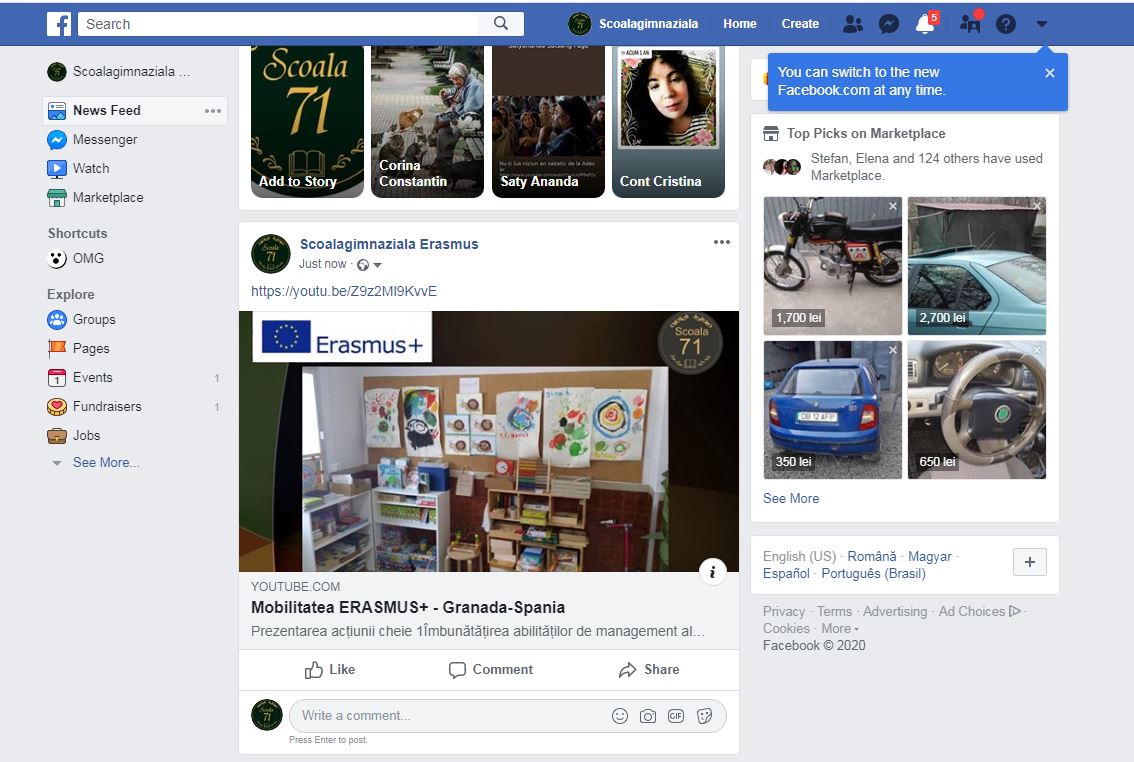Image resolution: width=1134 pixels, height=762 pixels.
Task: Open the Erasmus+ video preview thumbnail
Action: click(489, 442)
